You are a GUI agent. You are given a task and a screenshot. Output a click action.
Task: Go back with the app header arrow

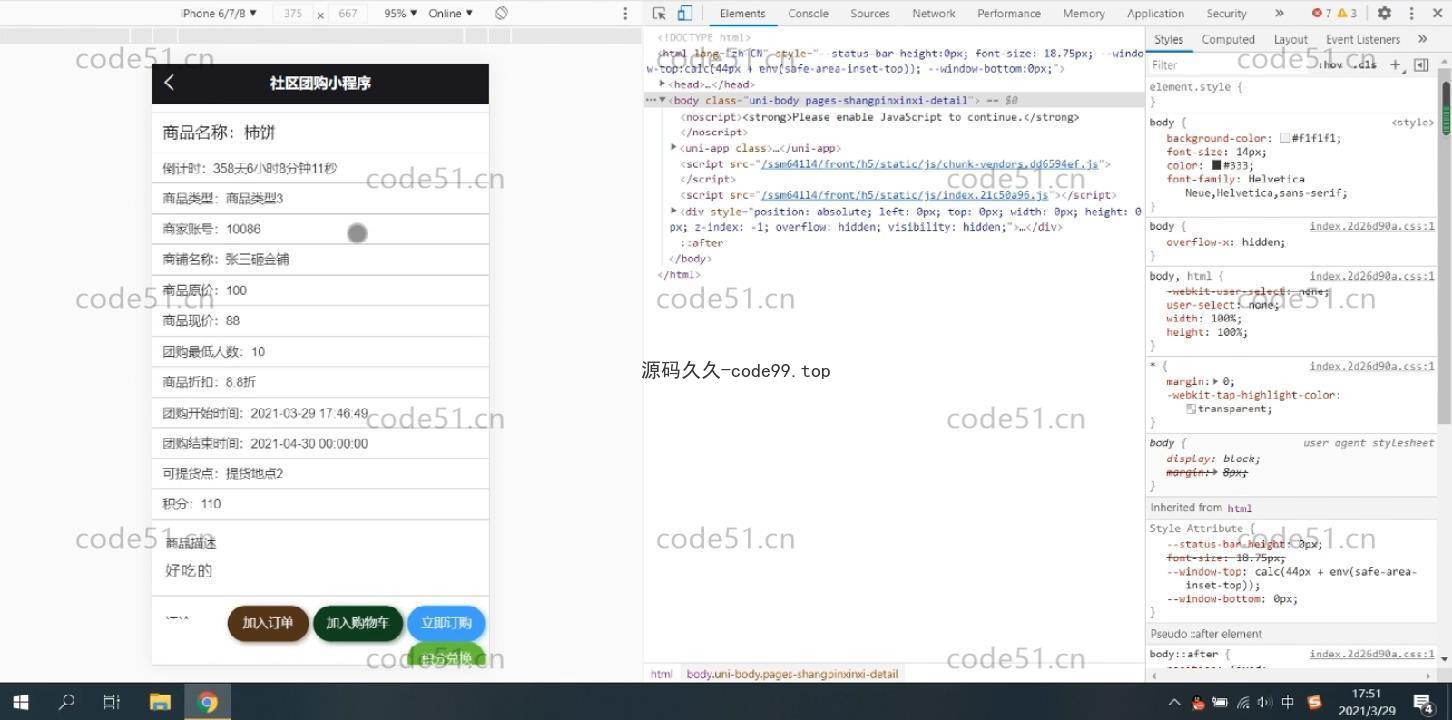click(169, 82)
